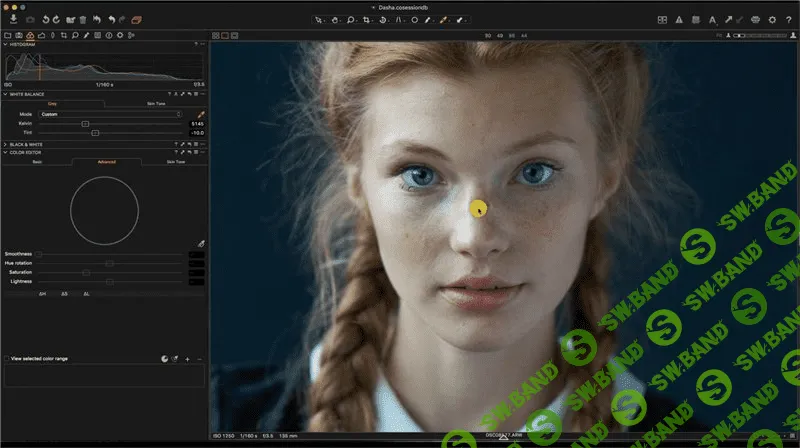Viewport: 800px width, 448px height.
Task: Open the Composition crop tool tab
Action: click(64, 35)
